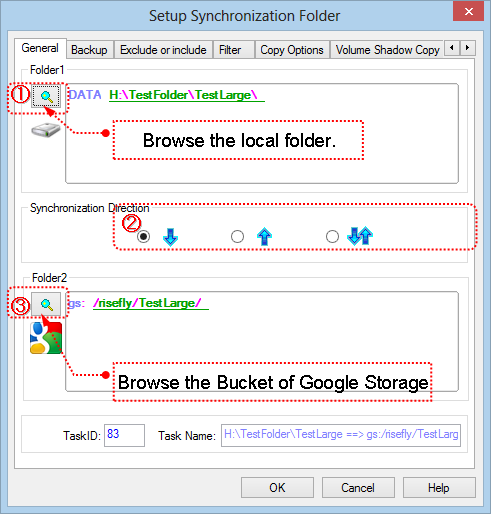491x514 pixels.
Task: Click the Folder2 browse magnifier button
Action: pos(46,304)
